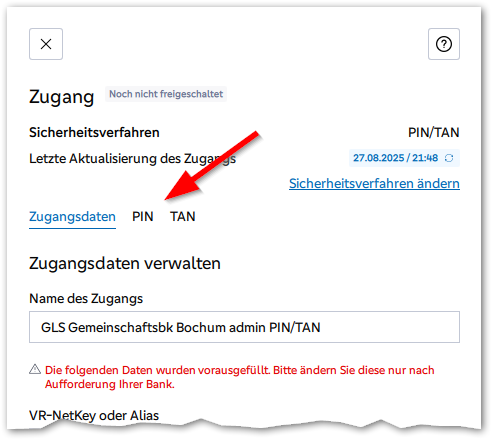Focus the Name des Zugangs input field

point(244,327)
